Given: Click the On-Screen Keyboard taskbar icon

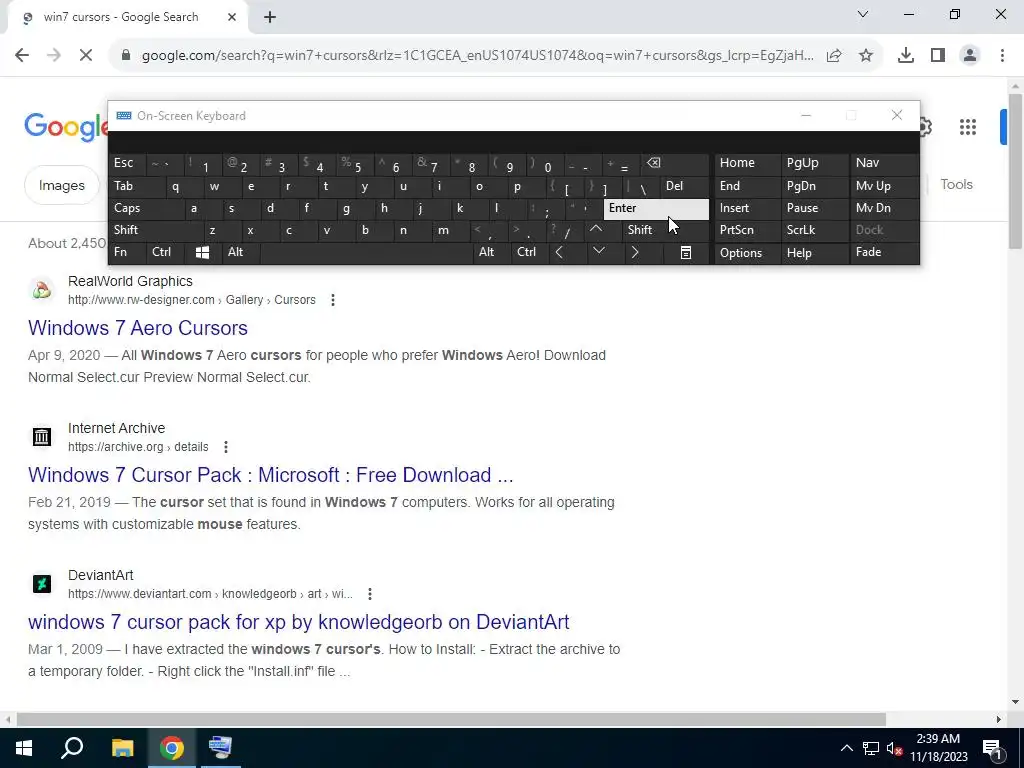Looking at the screenshot, I should 220,748.
